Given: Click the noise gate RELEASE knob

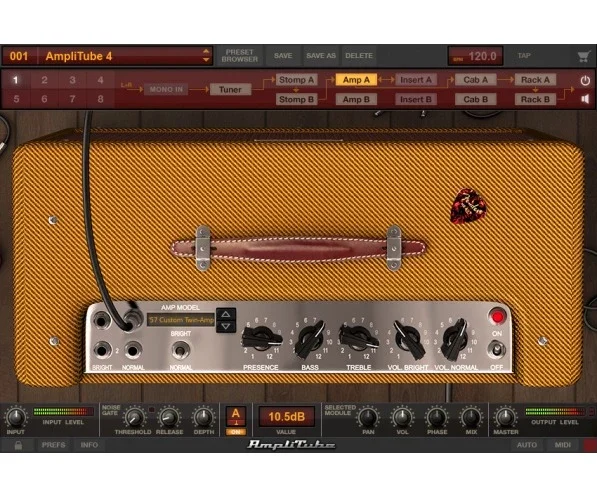Looking at the screenshot, I should [x=169, y=418].
